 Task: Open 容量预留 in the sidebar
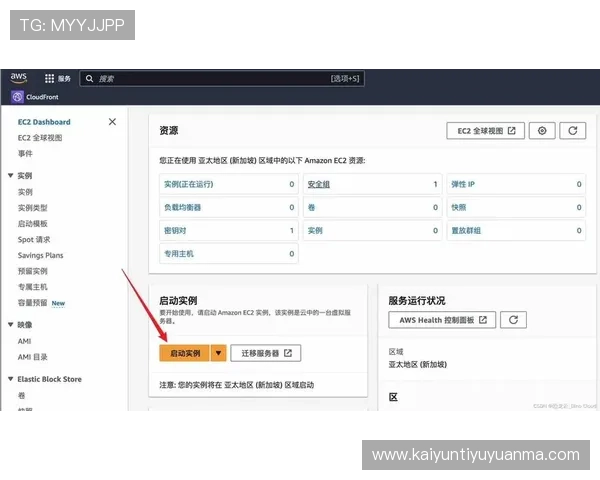[33, 303]
